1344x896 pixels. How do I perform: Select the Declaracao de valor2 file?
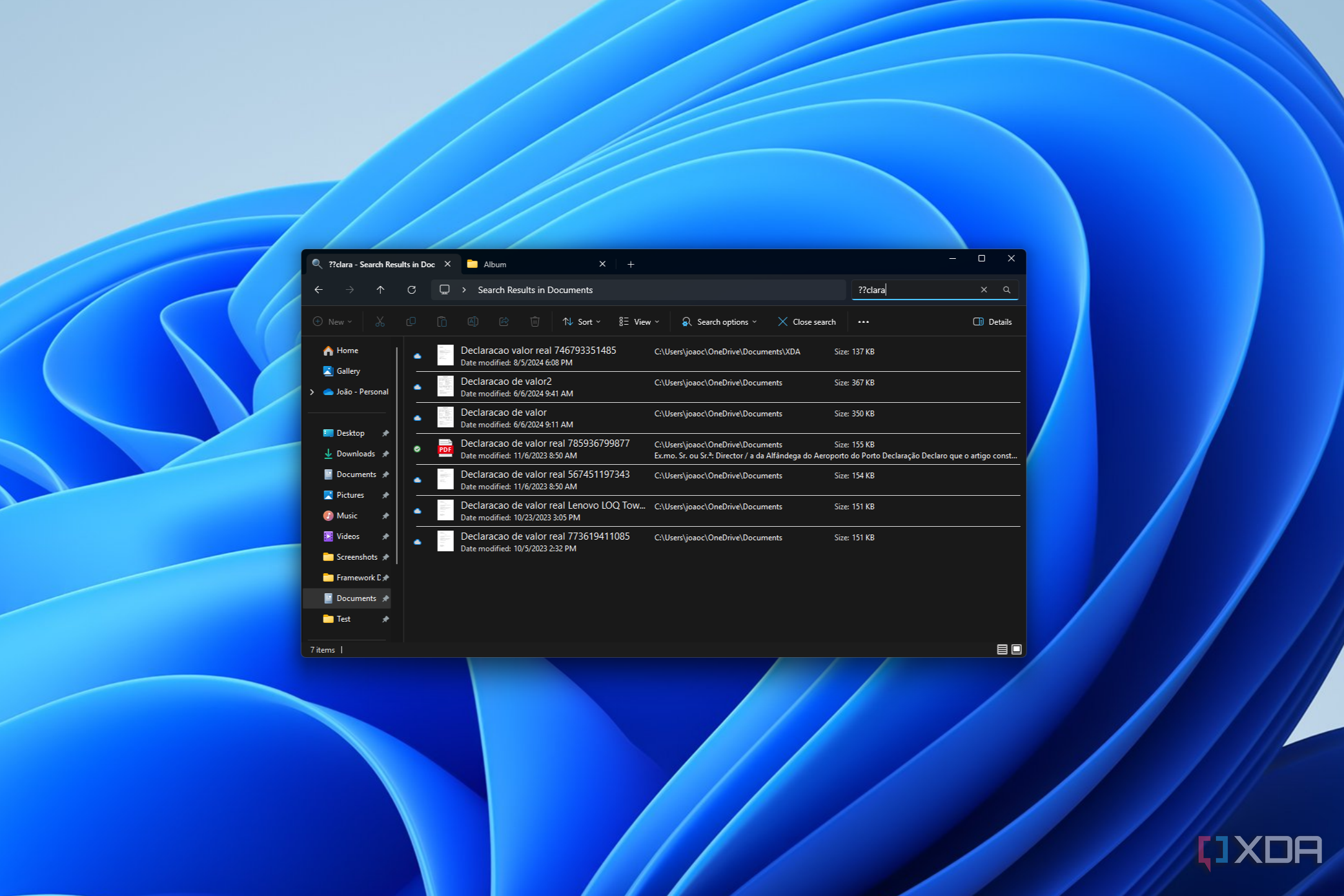click(x=717, y=387)
